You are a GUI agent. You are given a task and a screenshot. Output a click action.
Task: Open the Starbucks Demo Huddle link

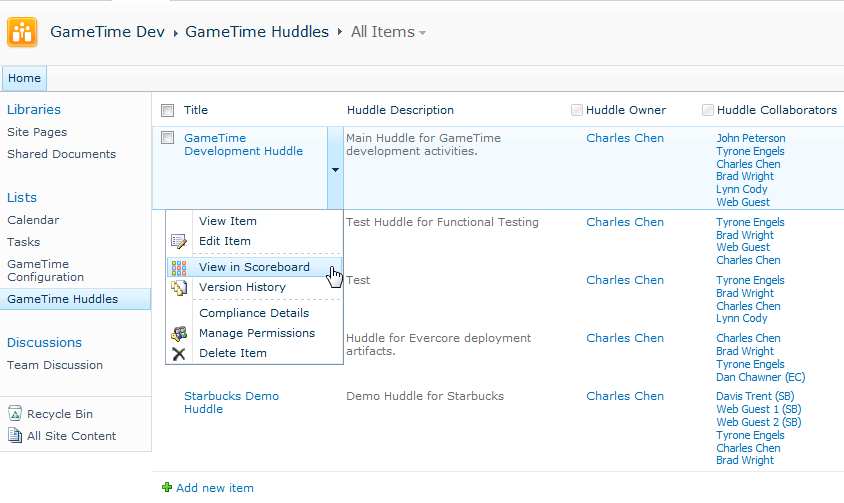(231, 402)
